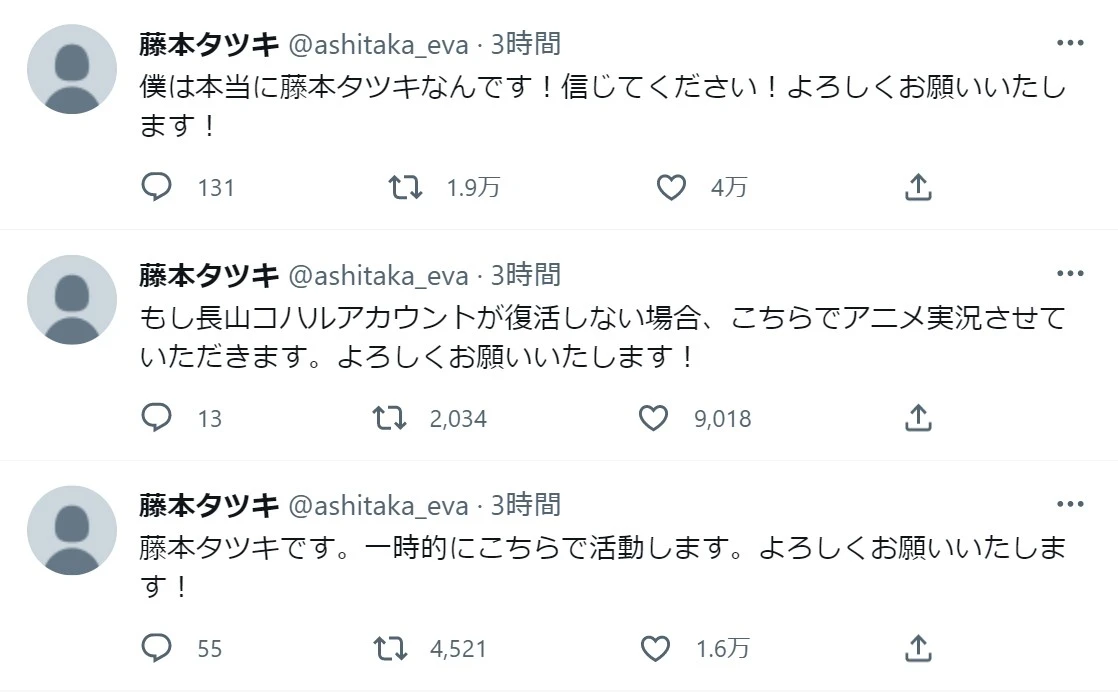Like the first tweet with 4万 likes
The image size is (1118, 698).
[x=670, y=186]
